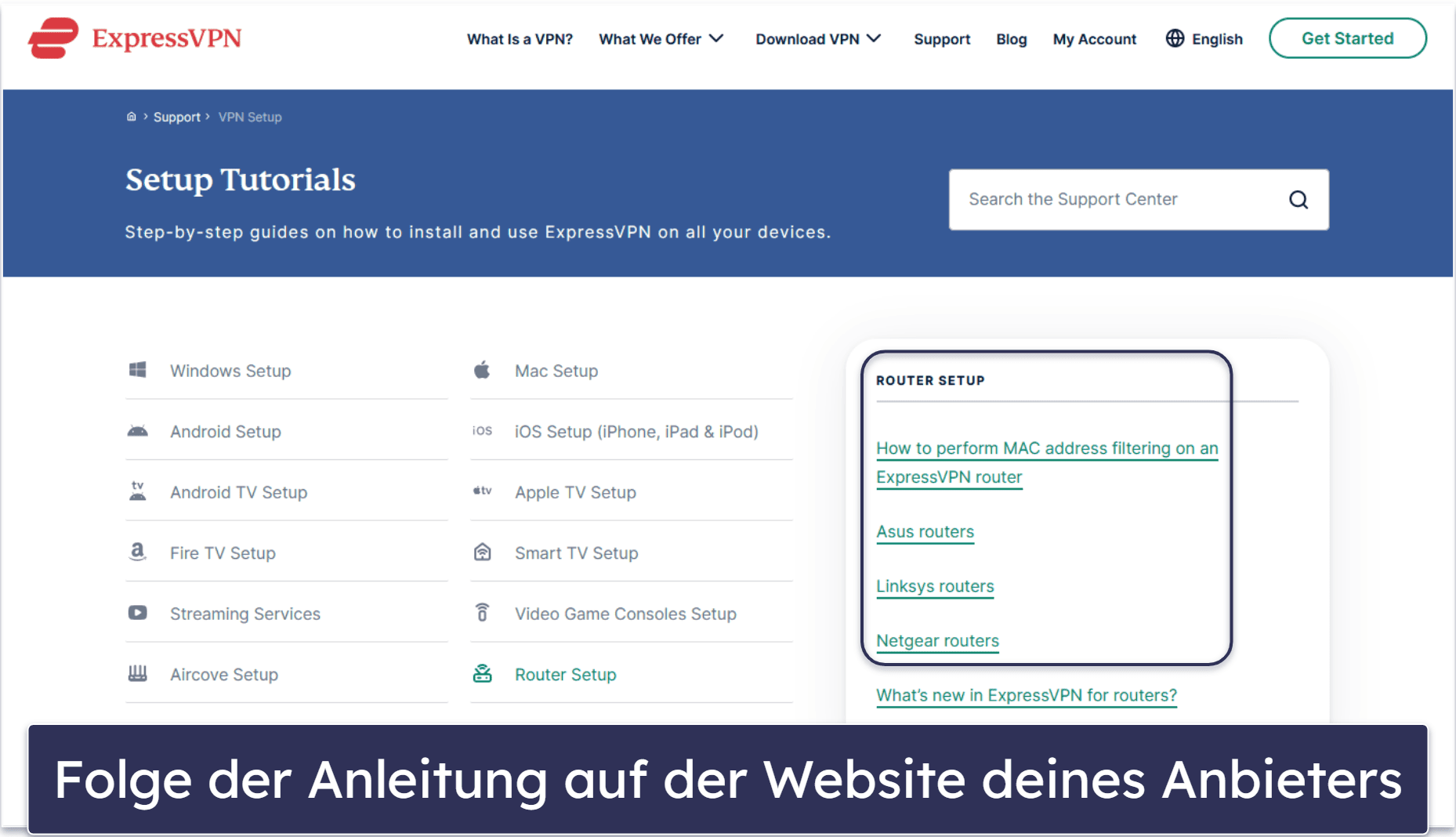Click the Amazon Fire TV icon
Viewport: 1456px width, 837px height.
(x=138, y=552)
